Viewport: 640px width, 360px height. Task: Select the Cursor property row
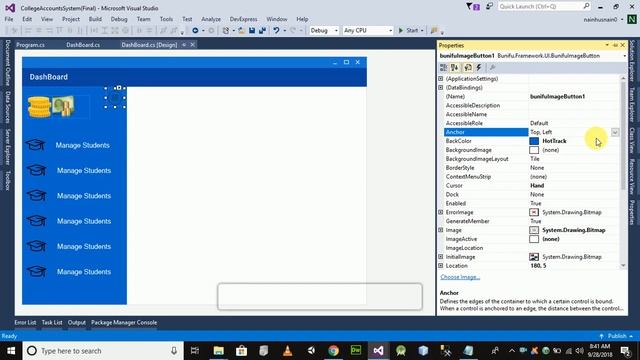click(531, 185)
